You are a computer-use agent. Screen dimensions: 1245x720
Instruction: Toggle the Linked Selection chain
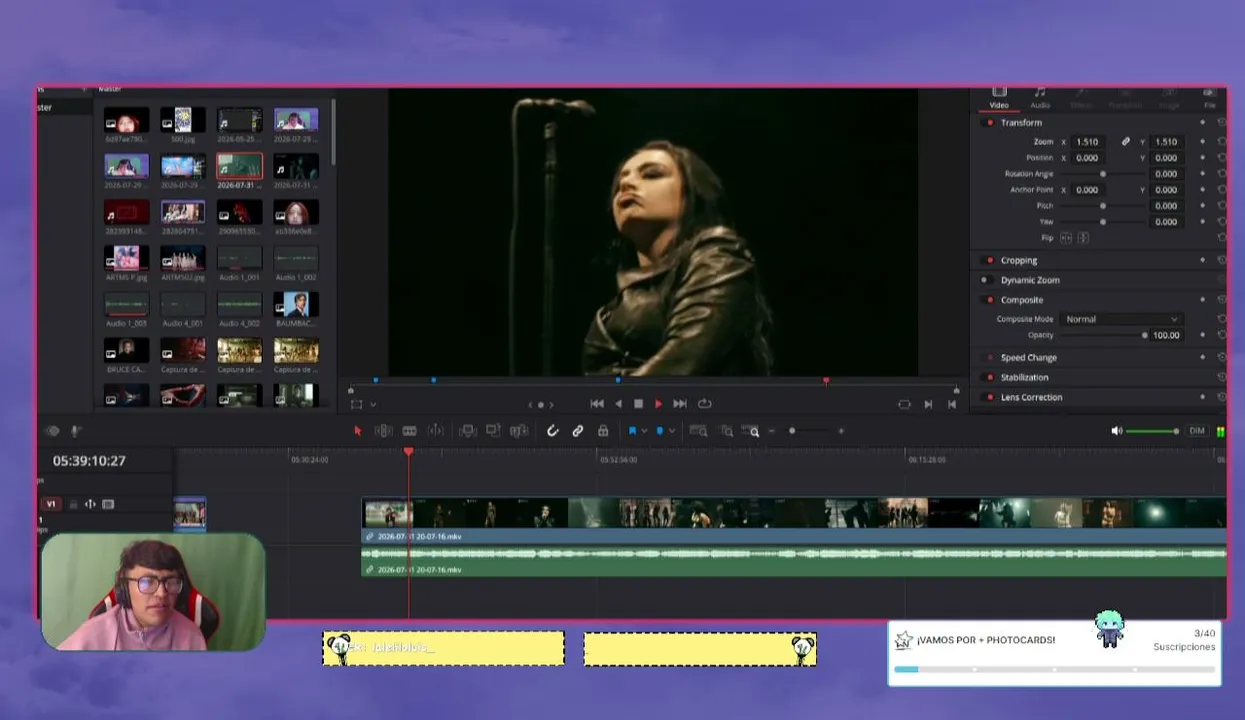(x=577, y=431)
